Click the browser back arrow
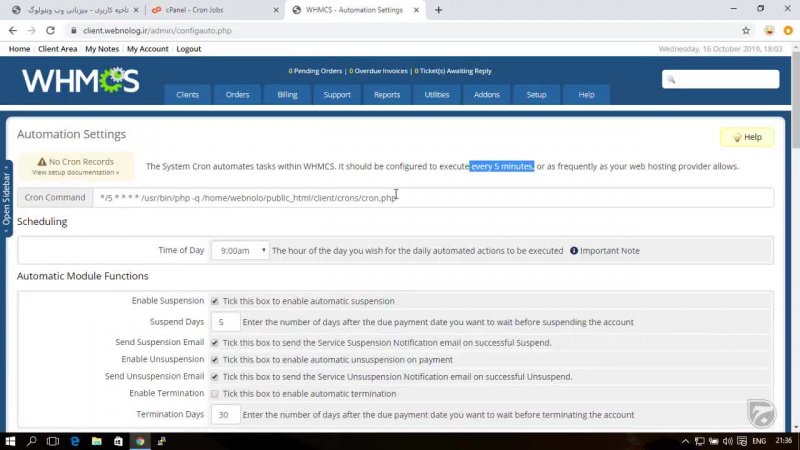This screenshot has height=450, width=800. 13,31
